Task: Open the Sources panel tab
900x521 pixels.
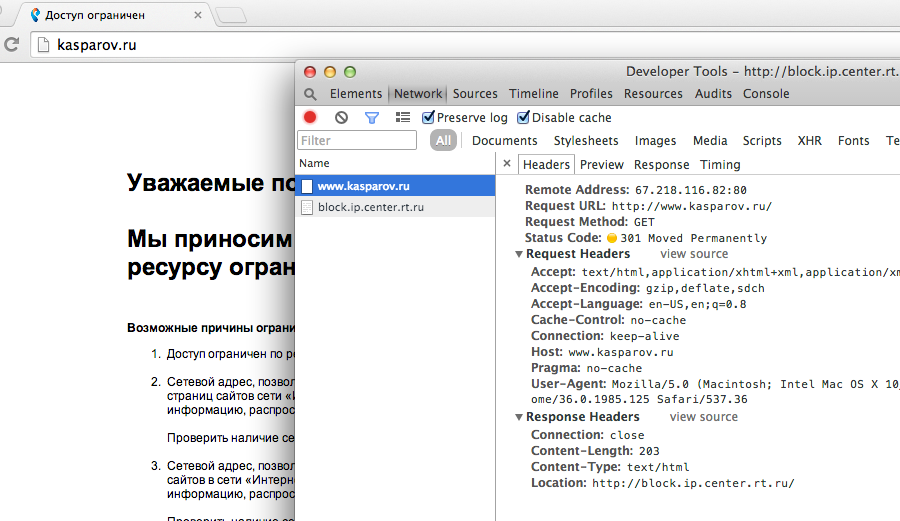Action: [475, 94]
